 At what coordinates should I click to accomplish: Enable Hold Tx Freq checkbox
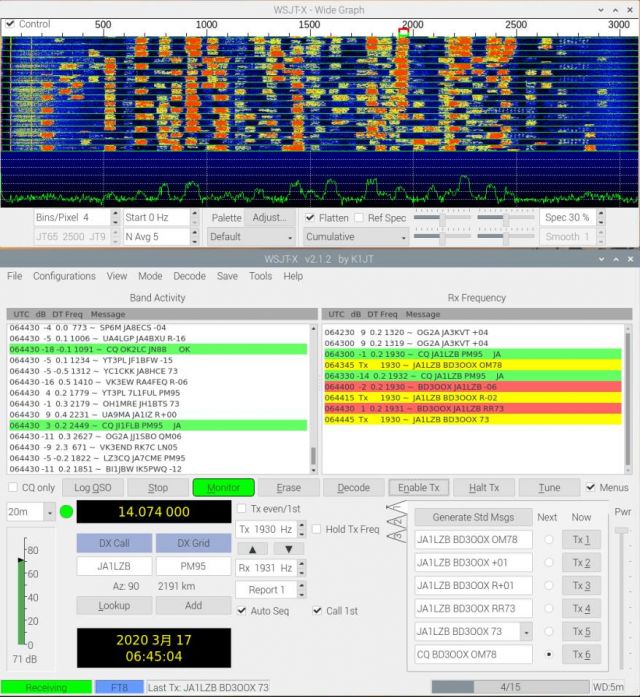316,529
